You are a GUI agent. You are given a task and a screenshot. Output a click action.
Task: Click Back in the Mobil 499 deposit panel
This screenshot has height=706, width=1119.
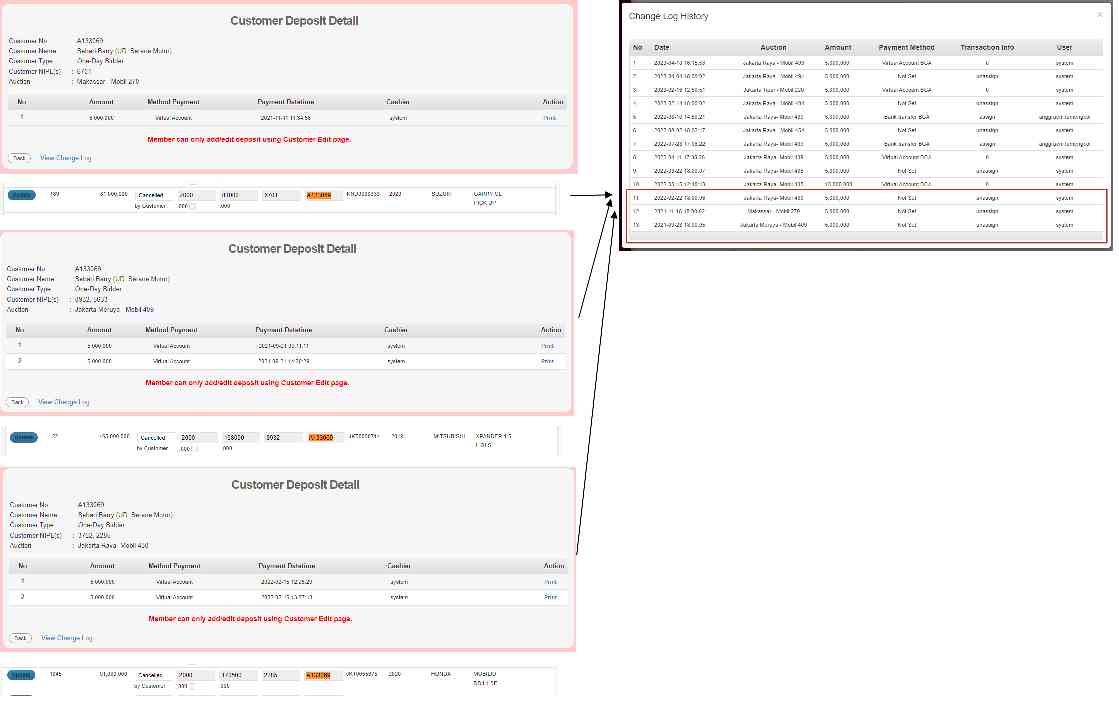tap(17, 401)
